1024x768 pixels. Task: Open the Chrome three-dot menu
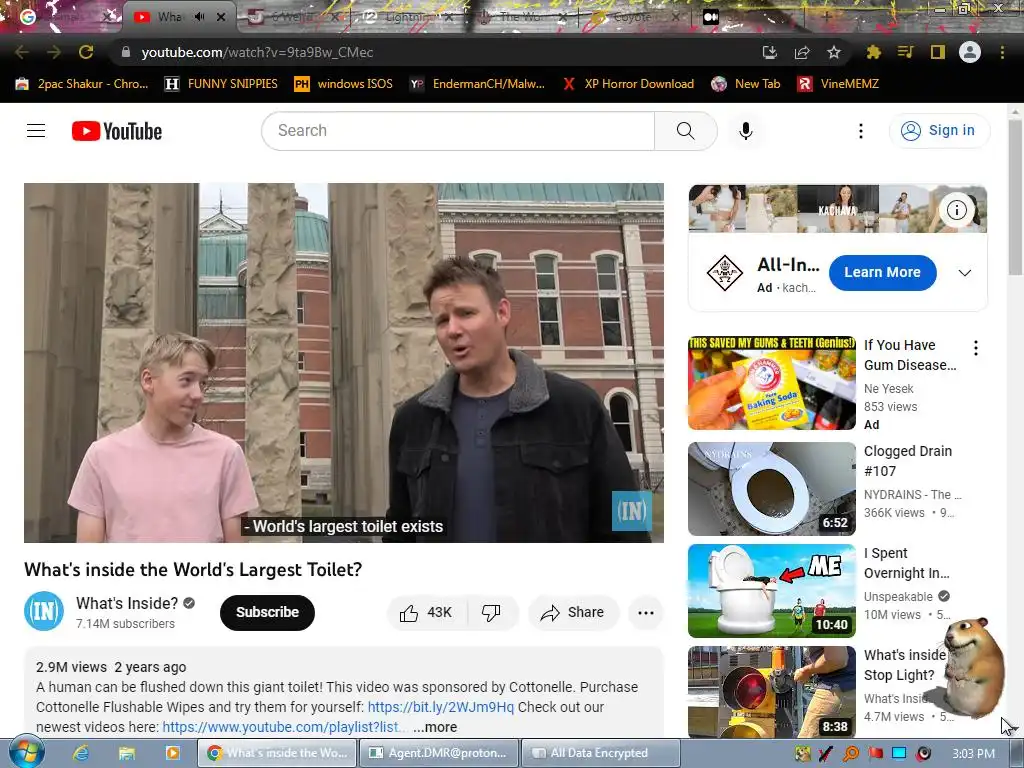point(1002,52)
